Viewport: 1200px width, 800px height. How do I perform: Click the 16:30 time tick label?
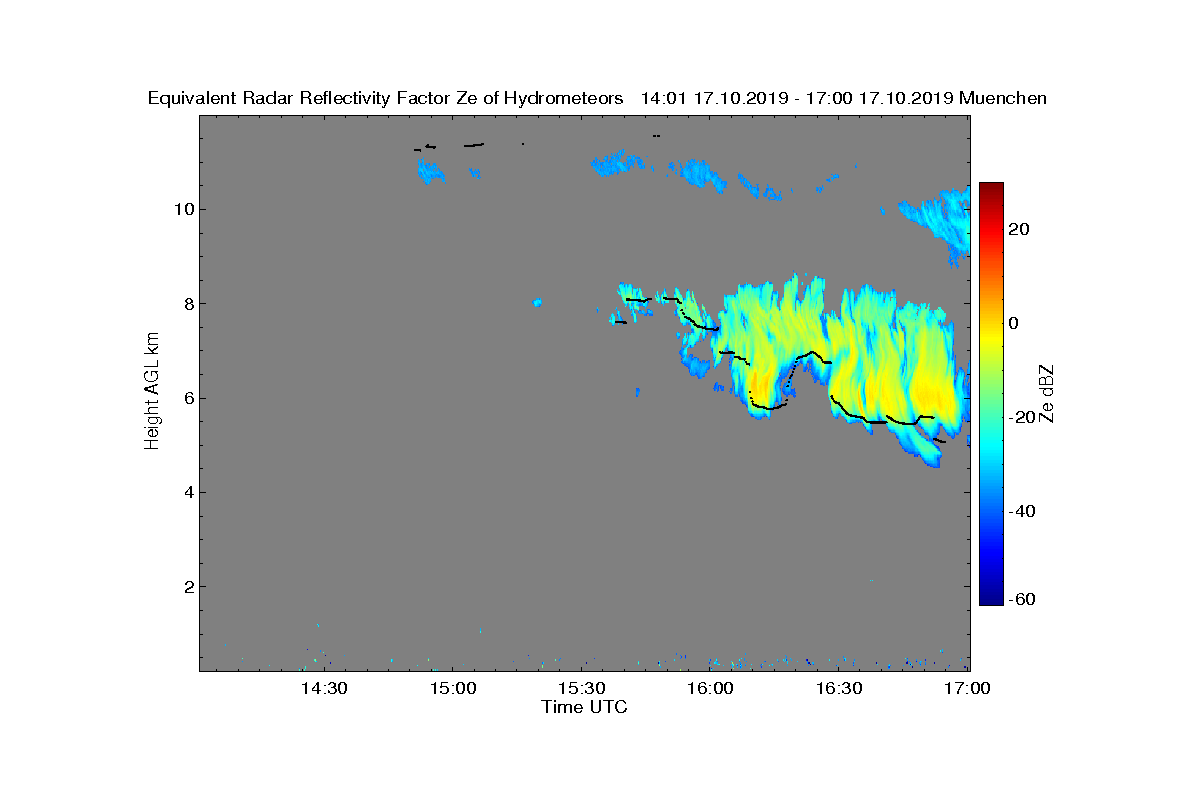tap(840, 688)
